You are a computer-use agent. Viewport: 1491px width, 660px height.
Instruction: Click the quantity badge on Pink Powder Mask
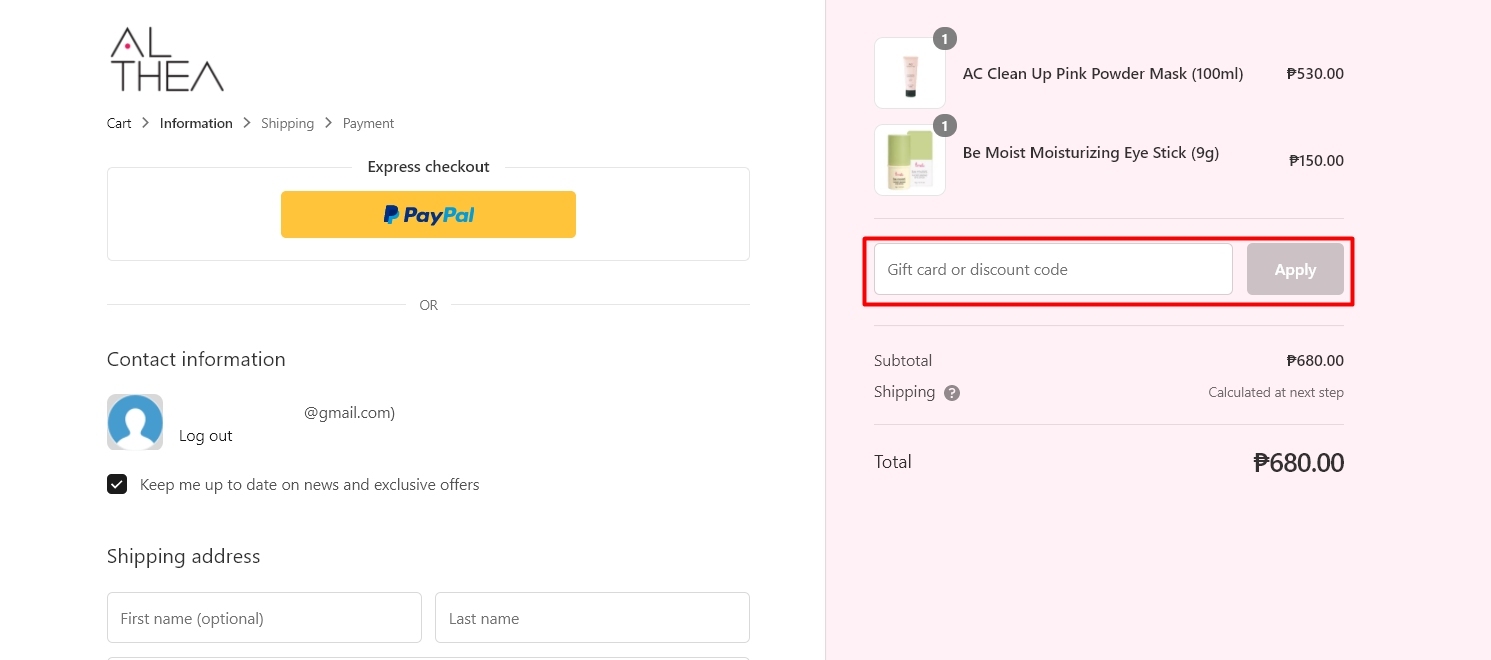[x=945, y=38]
